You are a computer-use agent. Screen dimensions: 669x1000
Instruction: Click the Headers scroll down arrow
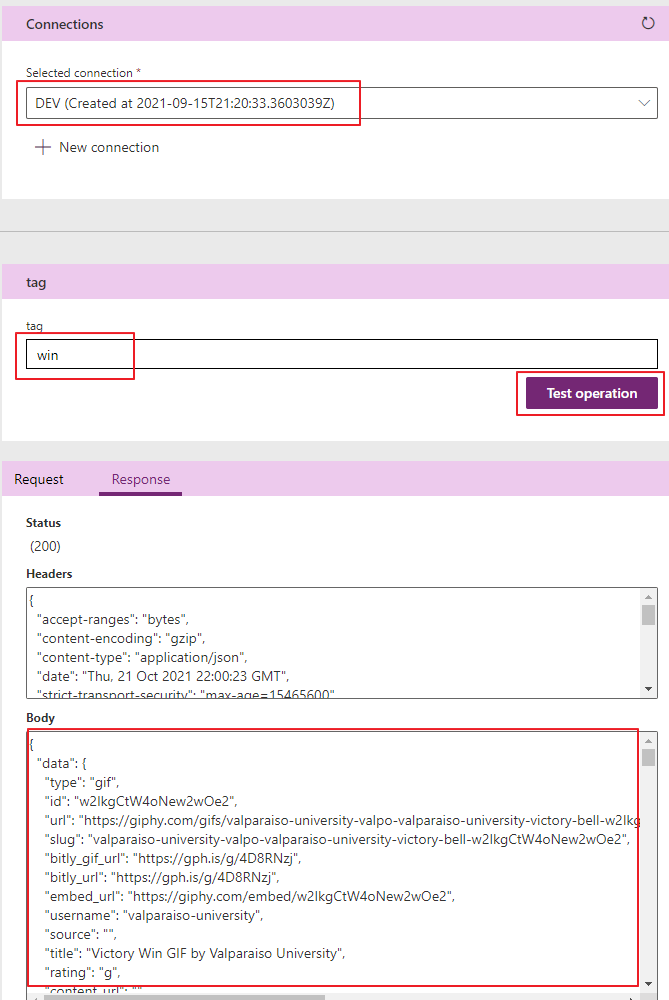click(648, 689)
